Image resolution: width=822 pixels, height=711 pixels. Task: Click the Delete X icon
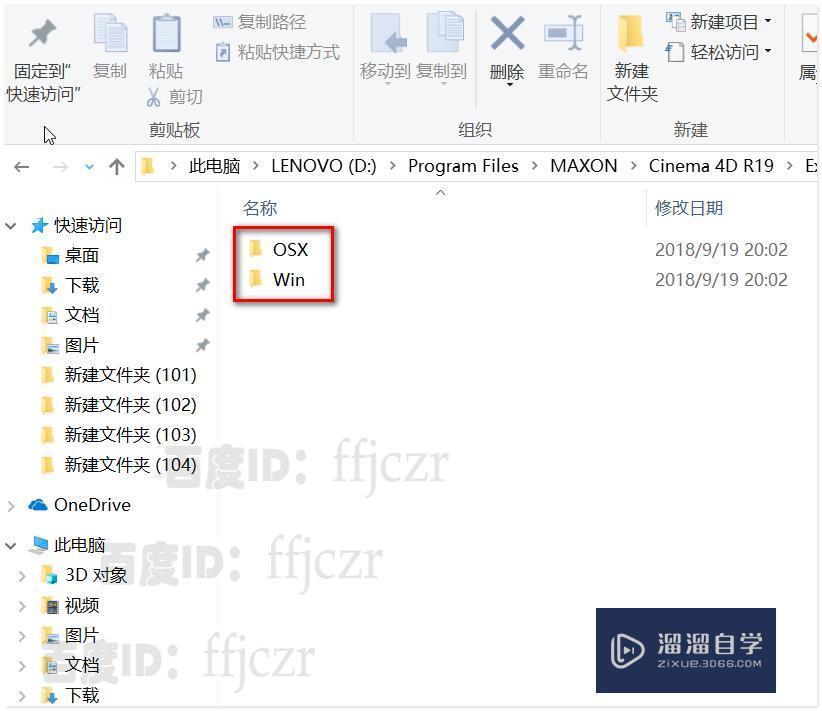pyautogui.click(x=507, y=33)
